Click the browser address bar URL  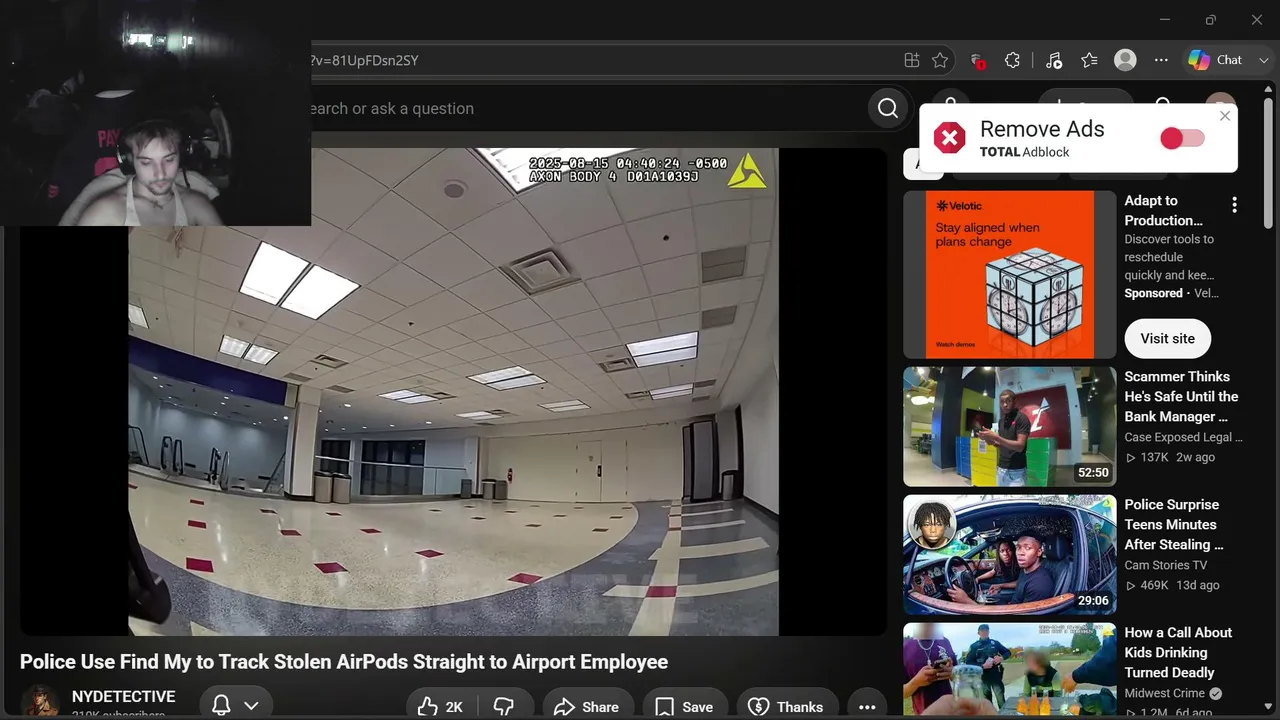(365, 60)
